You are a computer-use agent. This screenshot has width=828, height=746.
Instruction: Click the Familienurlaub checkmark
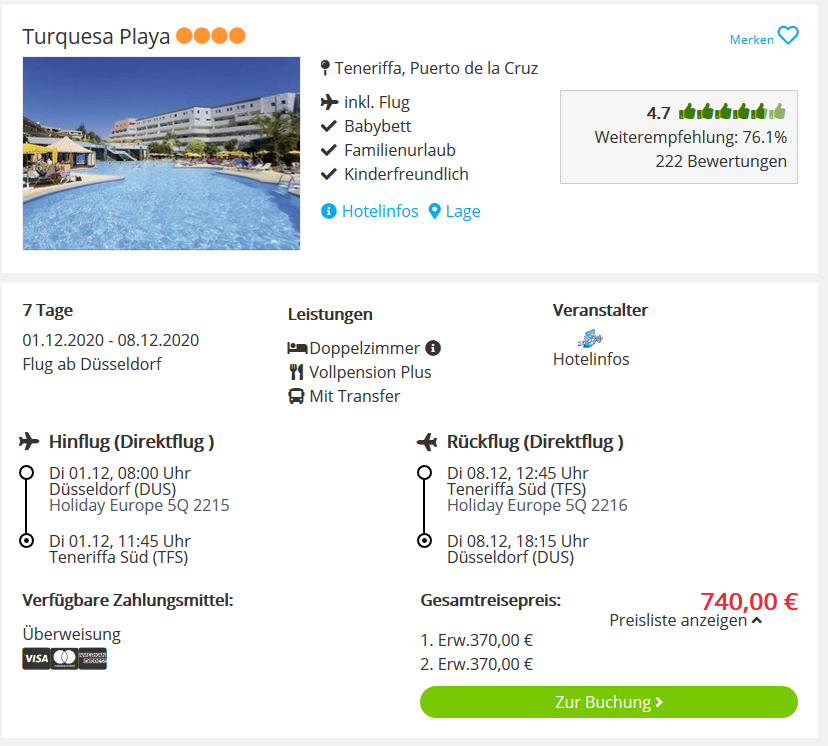[328, 150]
